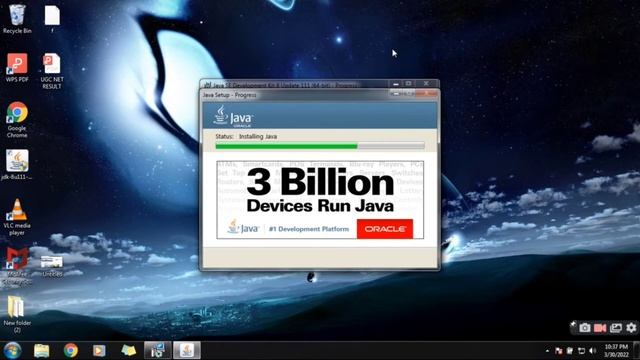Screen dimensions: 640x360
Task: Start recording with the red video camera icon
Action: [x=600, y=328]
